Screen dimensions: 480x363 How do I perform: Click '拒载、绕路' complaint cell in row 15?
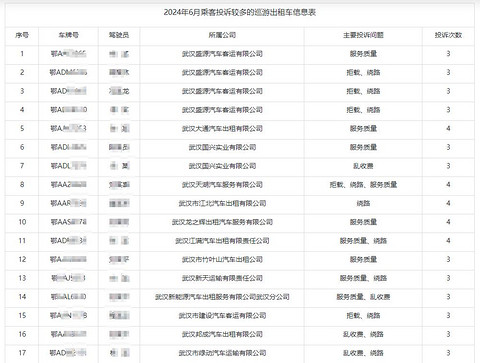point(363,315)
